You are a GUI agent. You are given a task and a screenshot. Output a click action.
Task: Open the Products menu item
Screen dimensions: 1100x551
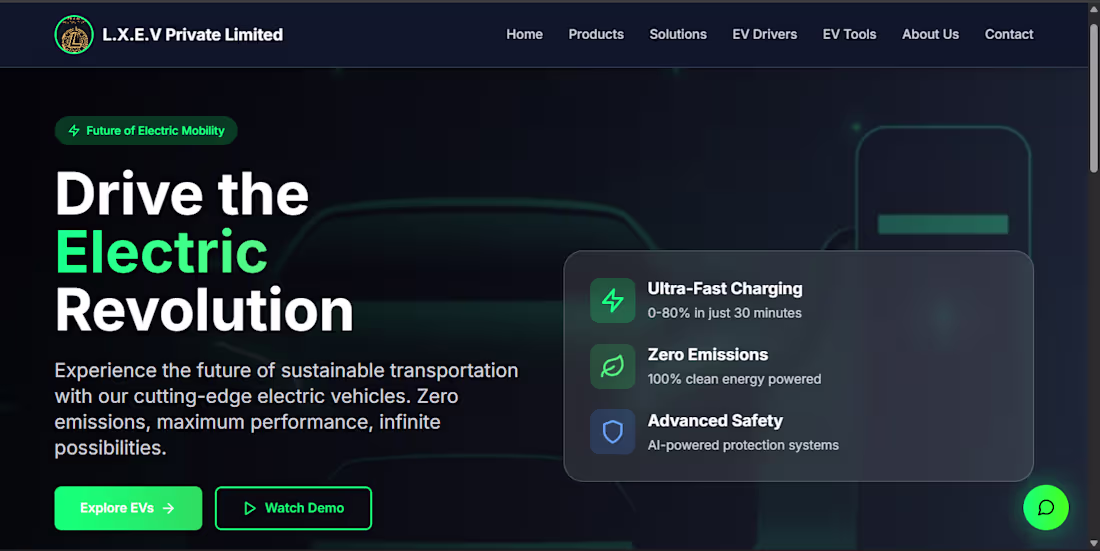coord(596,34)
